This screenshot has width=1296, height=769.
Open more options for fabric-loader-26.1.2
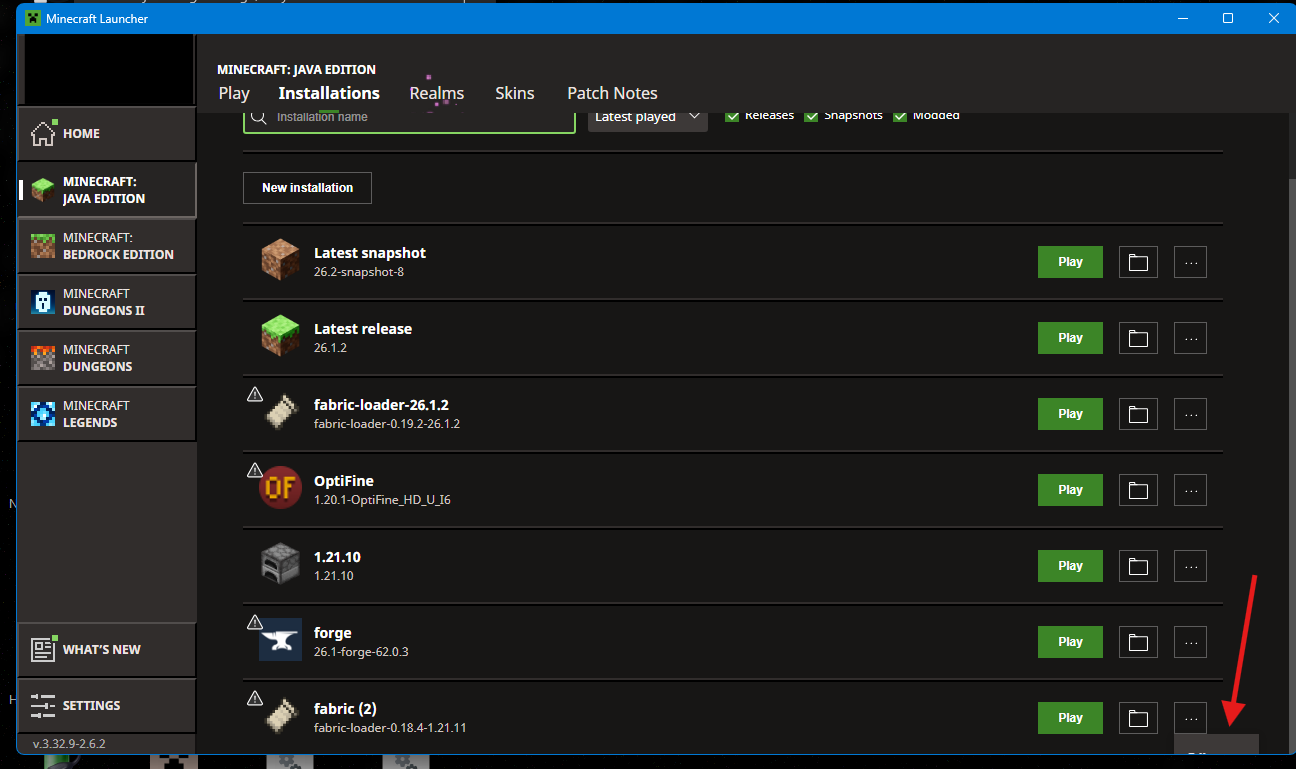coord(1190,414)
